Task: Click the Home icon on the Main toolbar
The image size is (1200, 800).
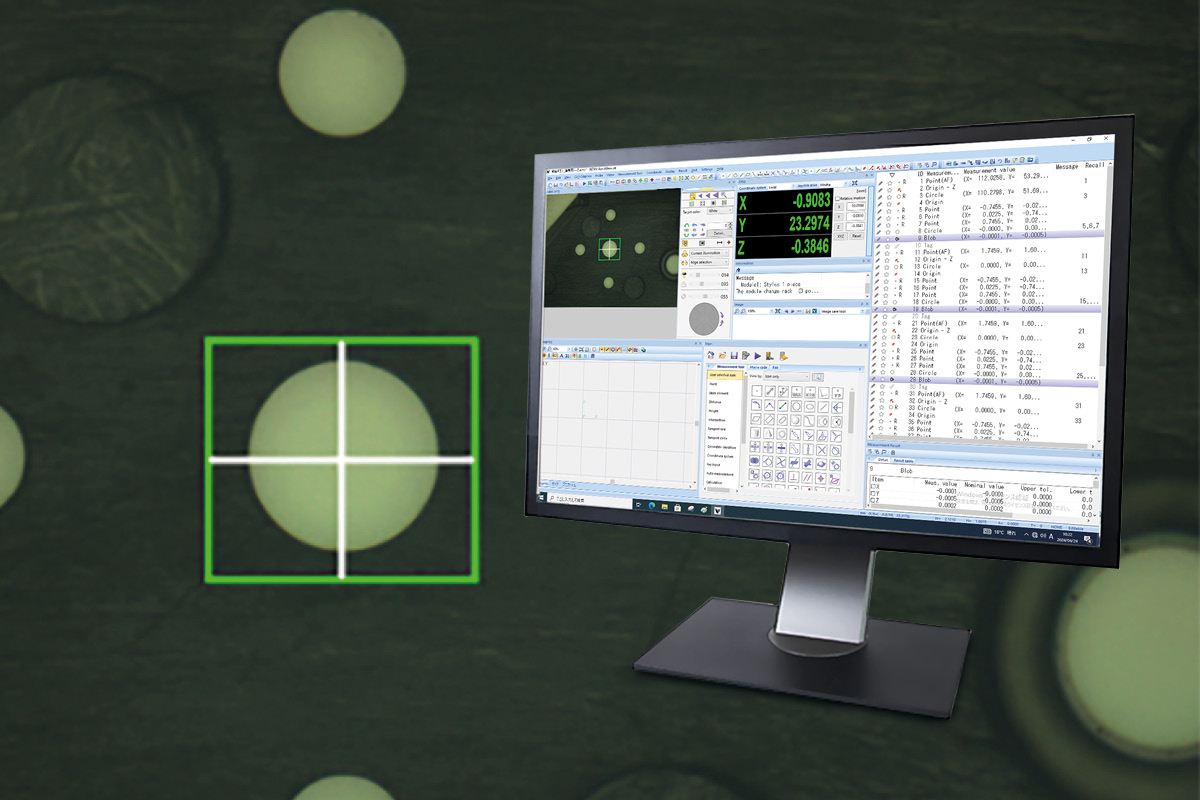Action: click(x=711, y=354)
